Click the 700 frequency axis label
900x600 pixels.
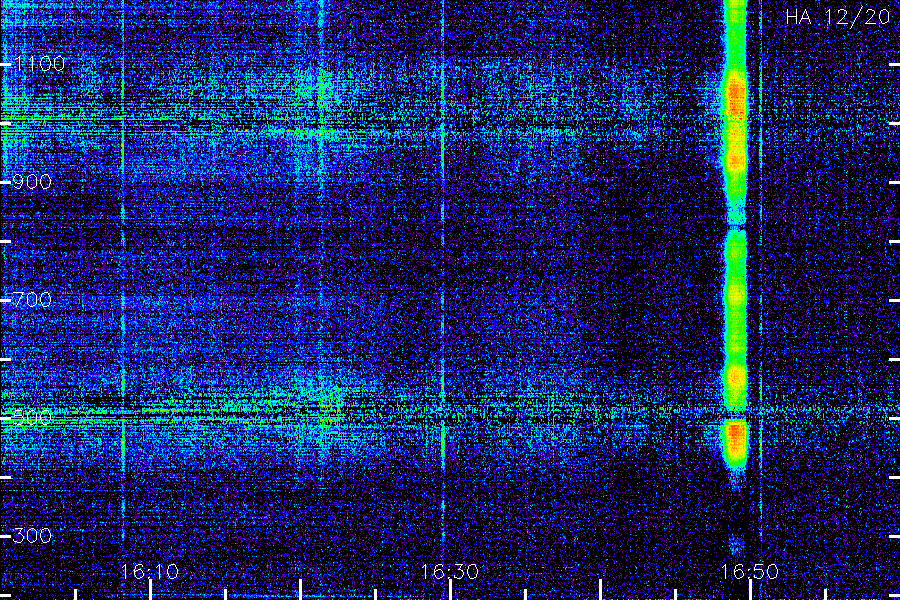[32, 300]
